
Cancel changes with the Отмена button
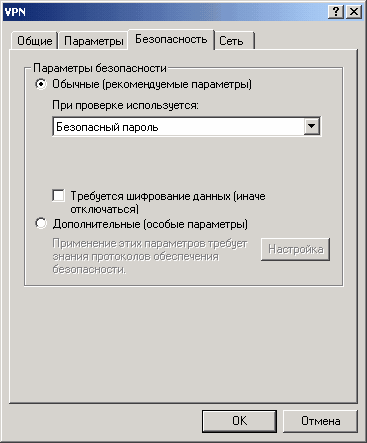(x=320, y=421)
